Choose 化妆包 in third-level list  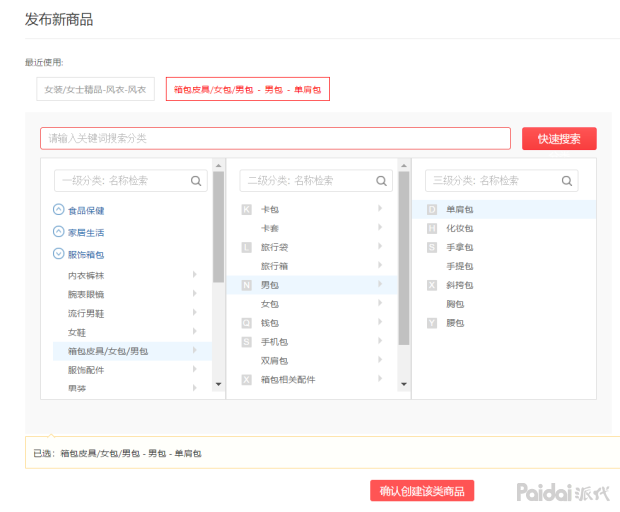pos(460,229)
